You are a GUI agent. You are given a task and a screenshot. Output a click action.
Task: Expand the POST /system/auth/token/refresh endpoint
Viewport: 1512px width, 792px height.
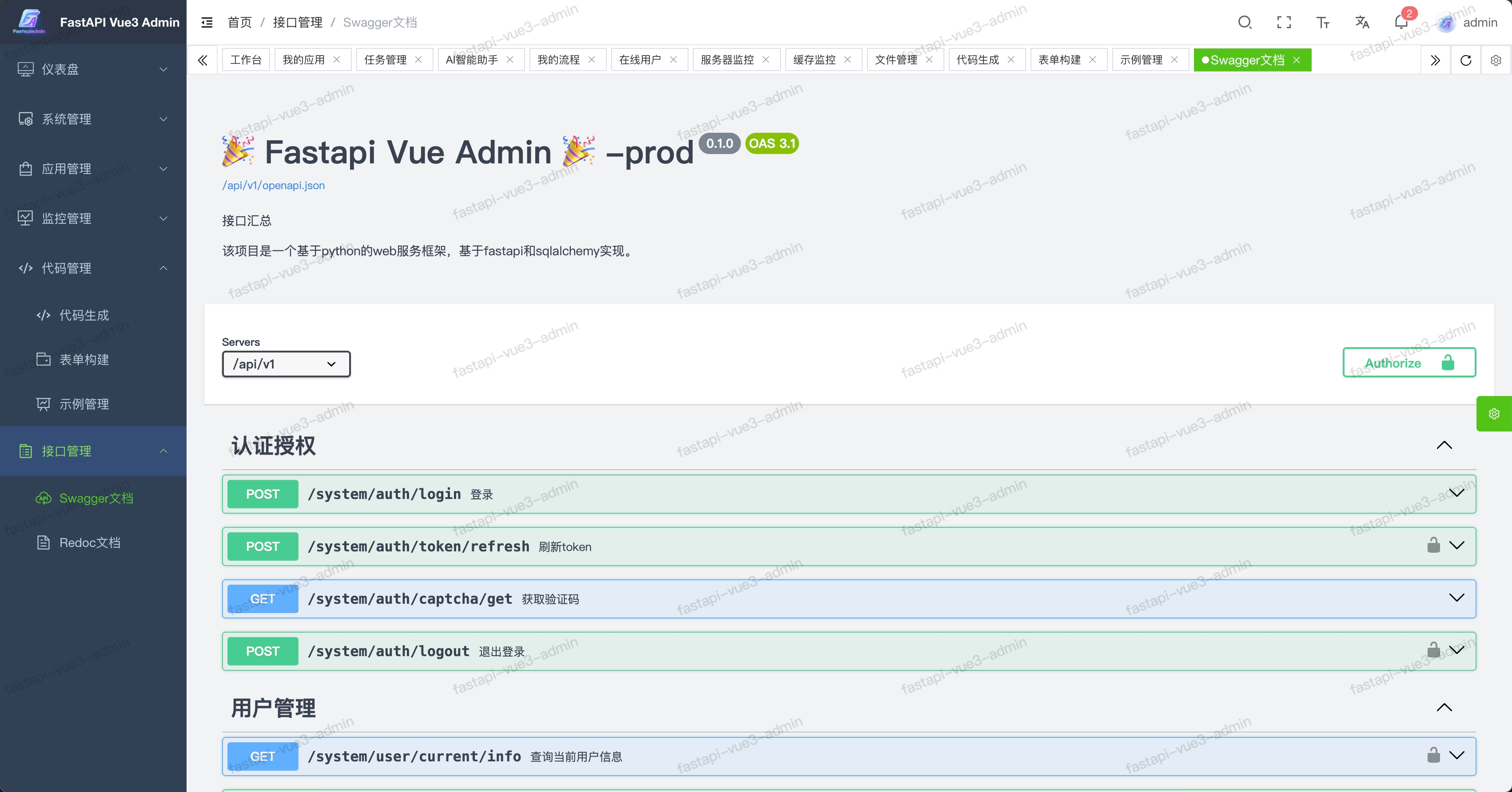pos(849,546)
